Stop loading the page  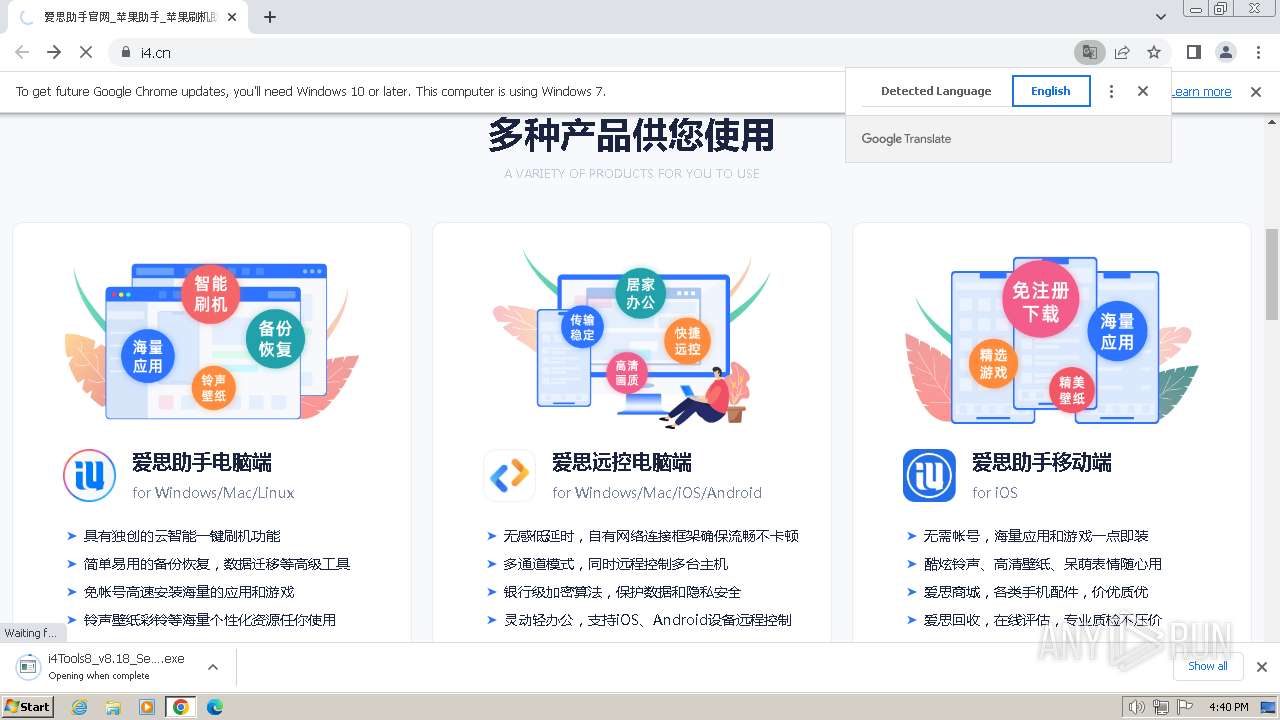[86, 52]
